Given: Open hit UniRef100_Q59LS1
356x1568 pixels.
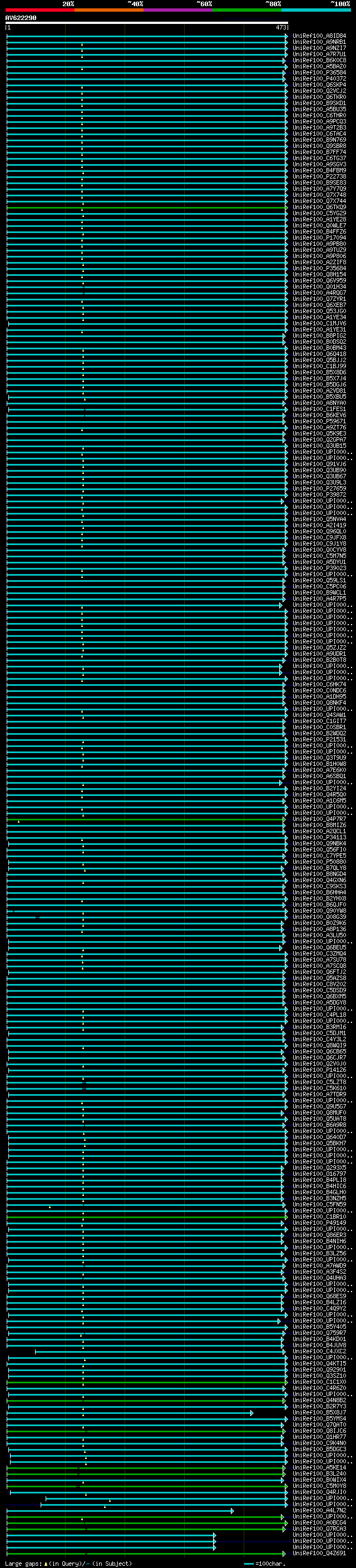Looking at the screenshot, I should coord(319,581).
